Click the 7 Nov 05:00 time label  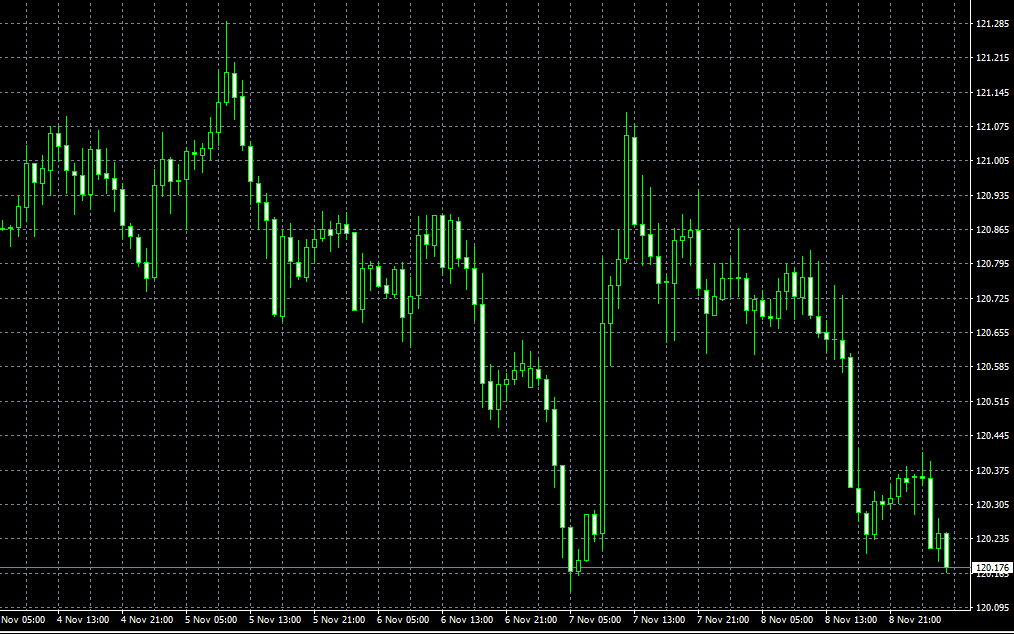pos(595,620)
